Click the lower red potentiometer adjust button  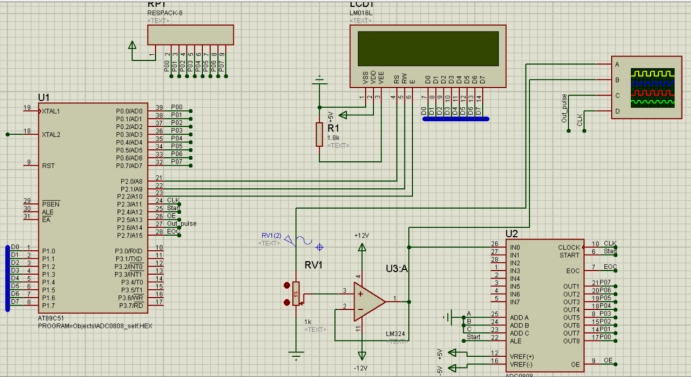(287, 302)
